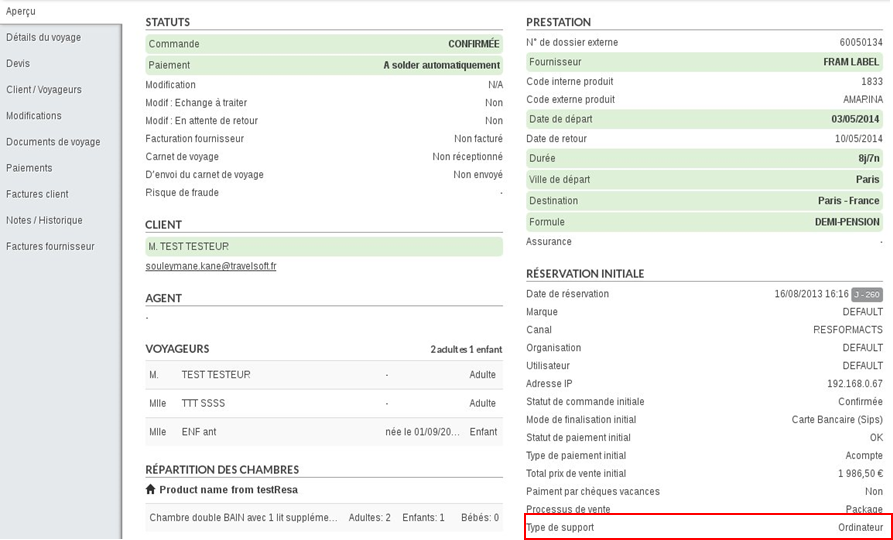Select client name M. TEST TESTEUR
Screen dimensions: 893x540
click(x=189, y=246)
